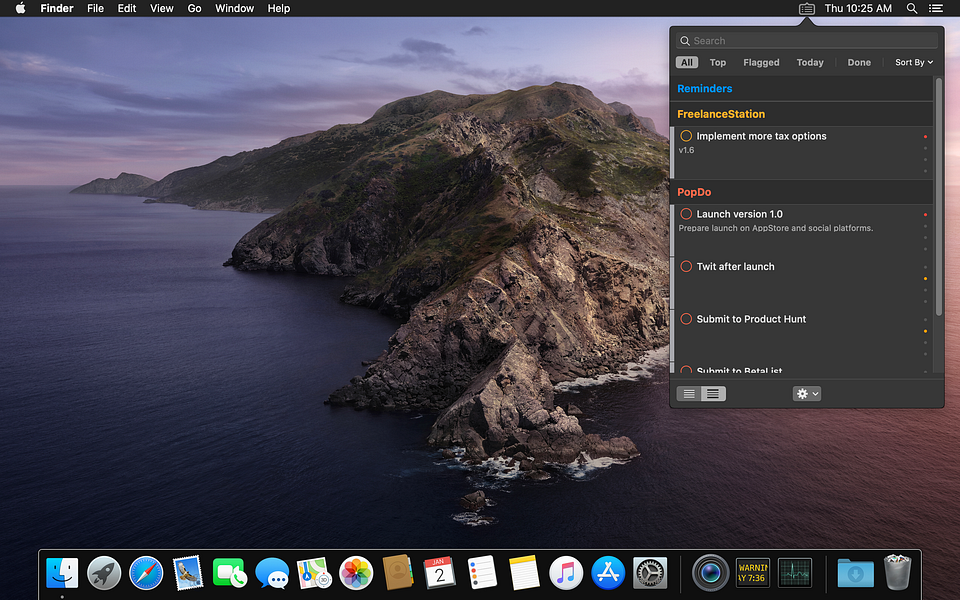960x600 pixels.
Task: Show Flagged tasks tab
Action: (761, 62)
